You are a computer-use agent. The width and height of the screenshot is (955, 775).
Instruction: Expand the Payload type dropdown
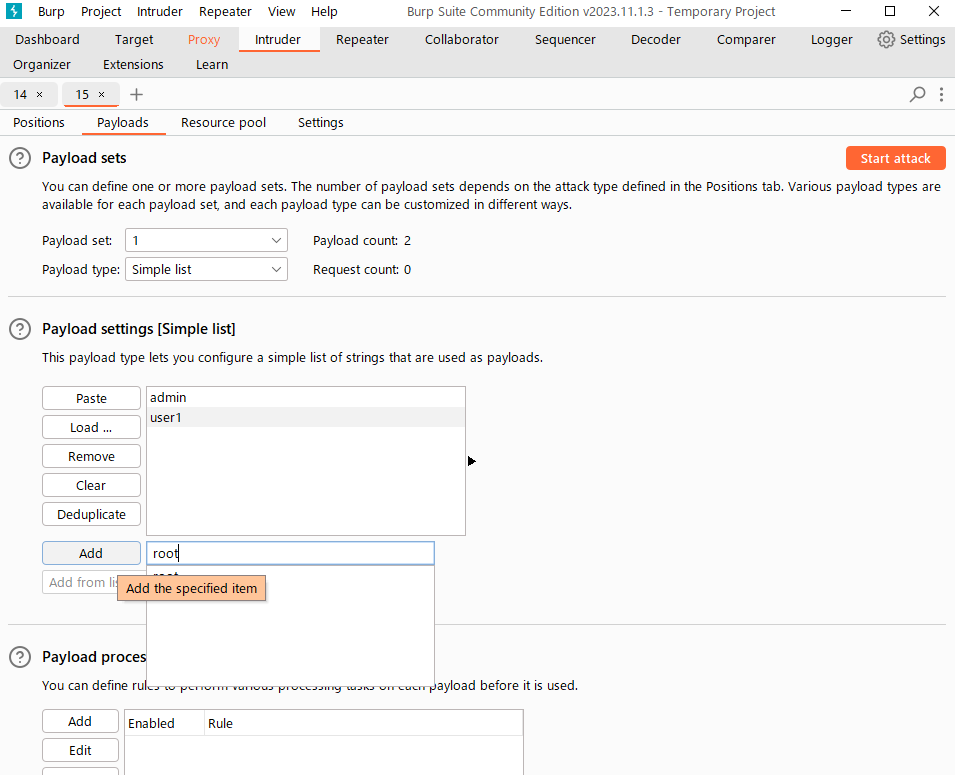(x=206, y=269)
